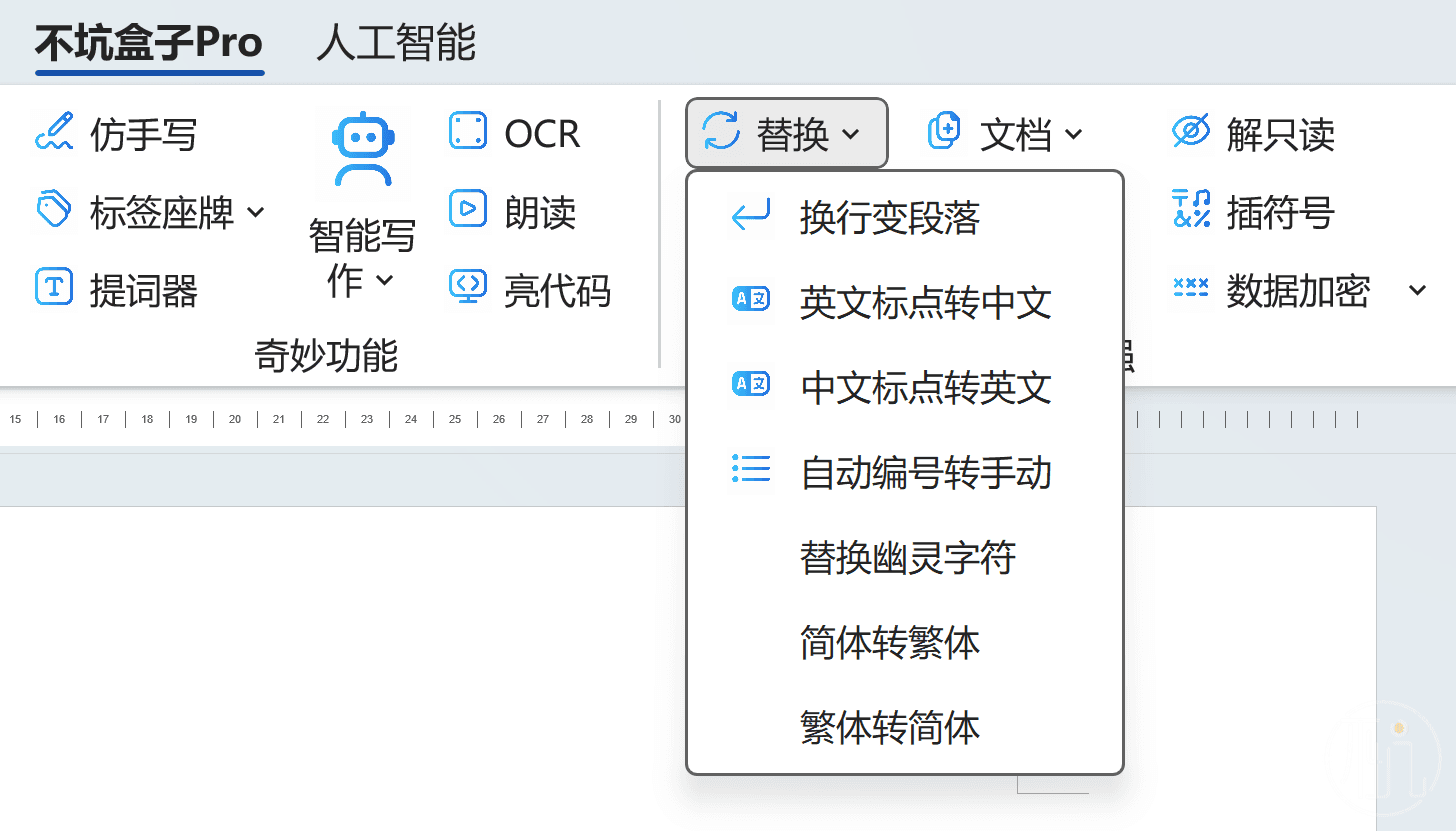Choose 英文标点转中文 menu entry
1456x831 pixels.
pyautogui.click(x=905, y=303)
